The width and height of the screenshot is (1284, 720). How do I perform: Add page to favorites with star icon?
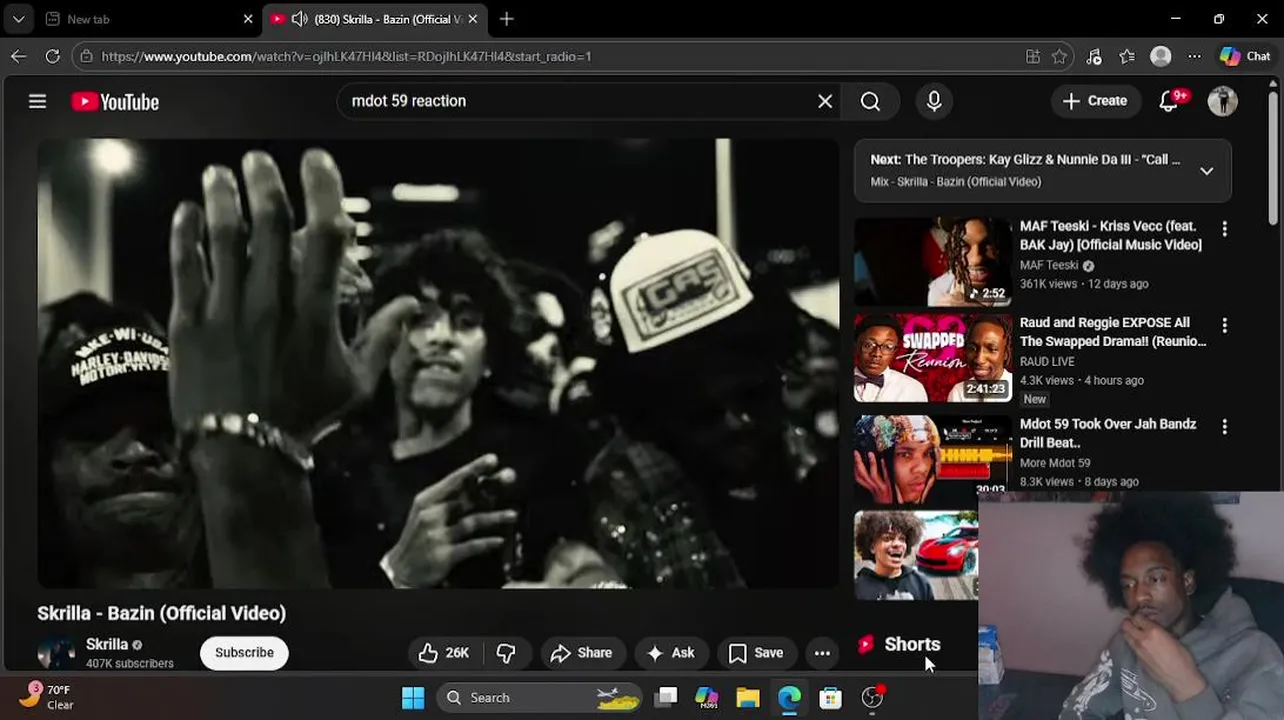[1060, 56]
